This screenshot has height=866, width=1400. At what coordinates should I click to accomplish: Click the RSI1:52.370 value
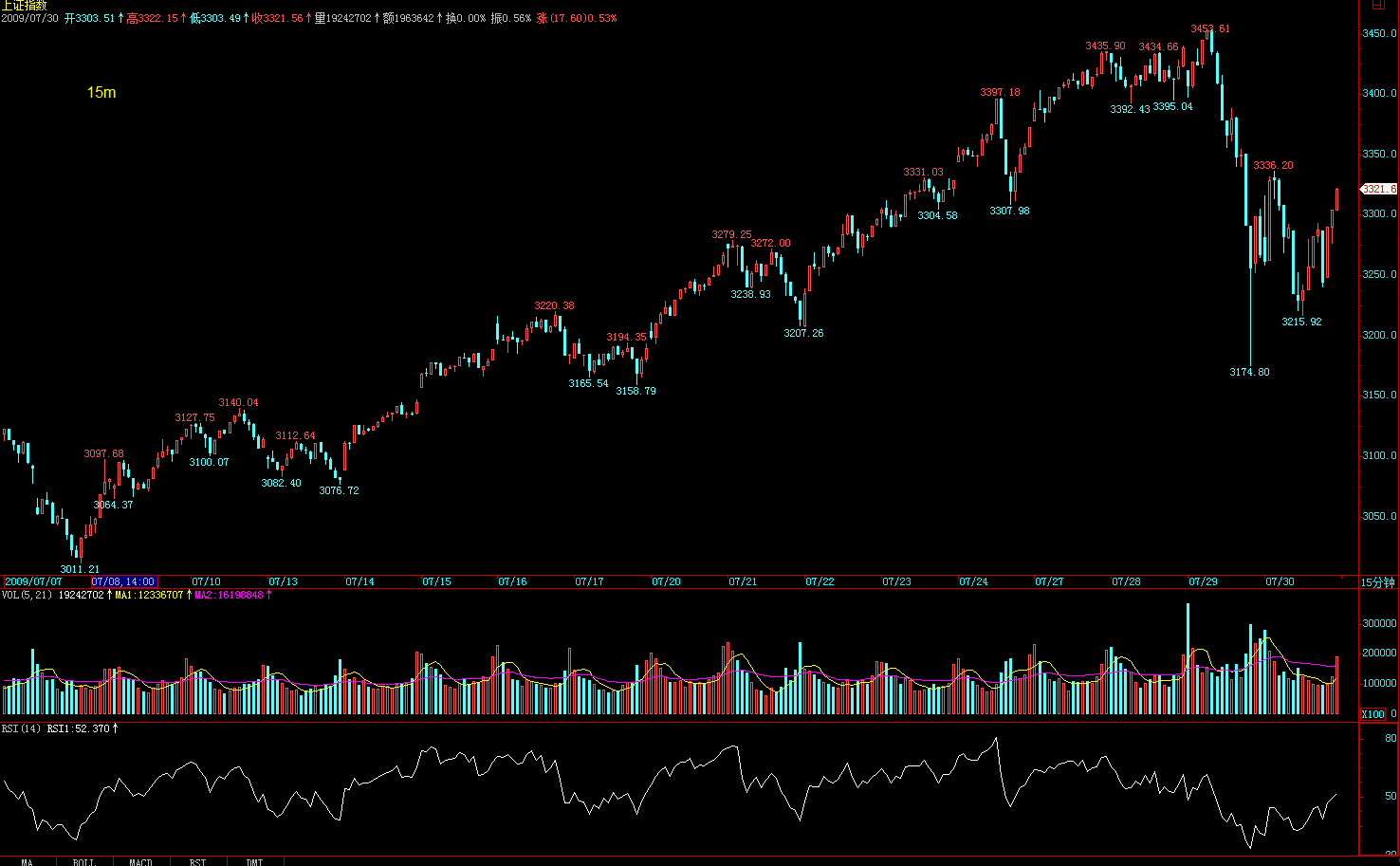[79, 728]
